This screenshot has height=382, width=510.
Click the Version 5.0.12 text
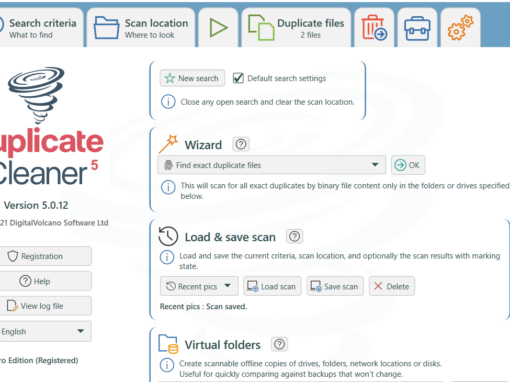tap(36, 205)
